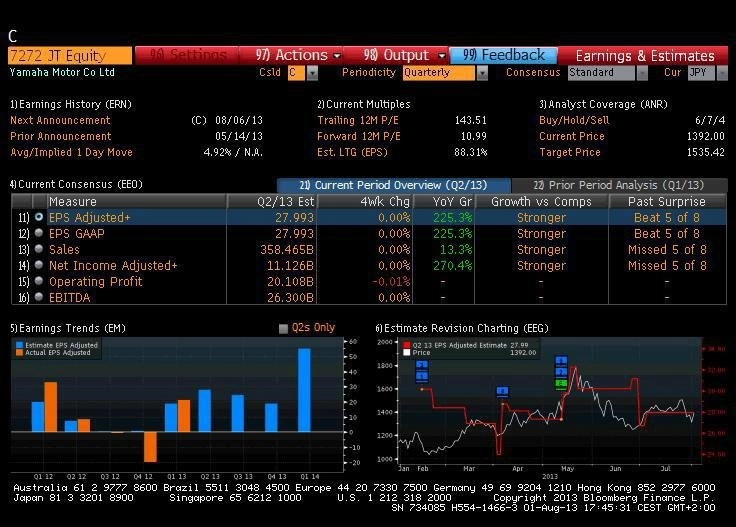Click the Operating Profit 4Wk change -0.01%
Screen dimensions: 736x527
pyautogui.click(x=391, y=282)
